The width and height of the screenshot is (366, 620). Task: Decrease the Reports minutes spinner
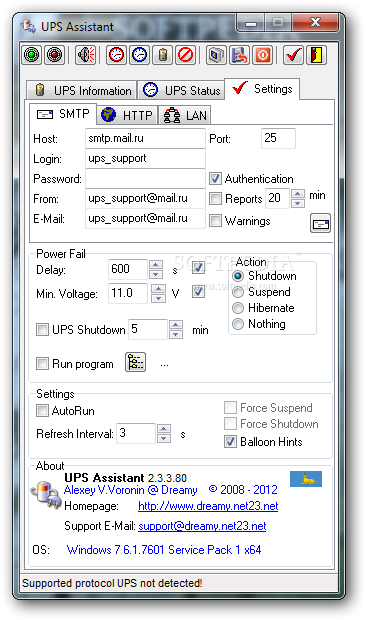[x=298, y=203]
